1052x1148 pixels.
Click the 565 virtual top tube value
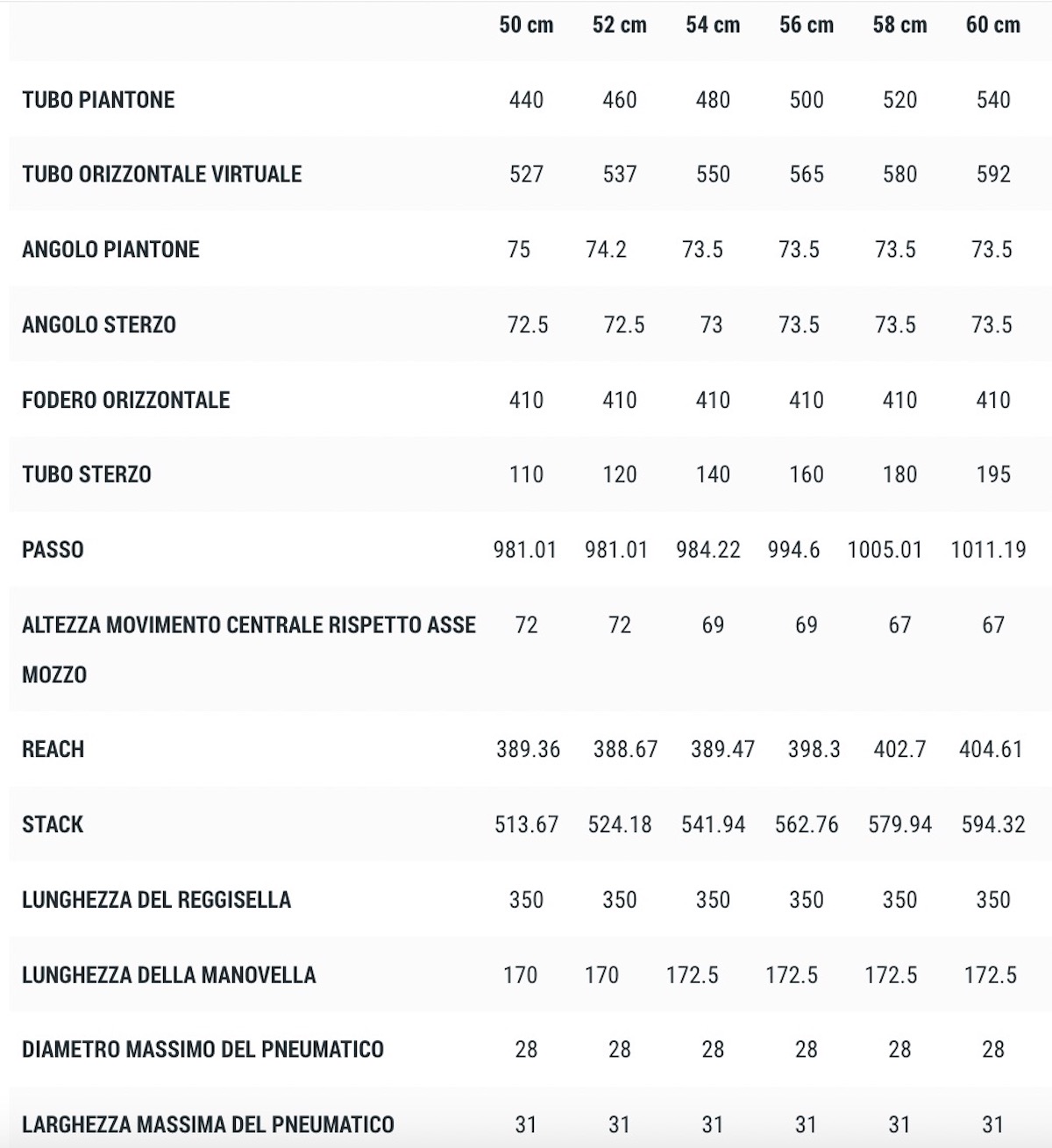(807, 175)
